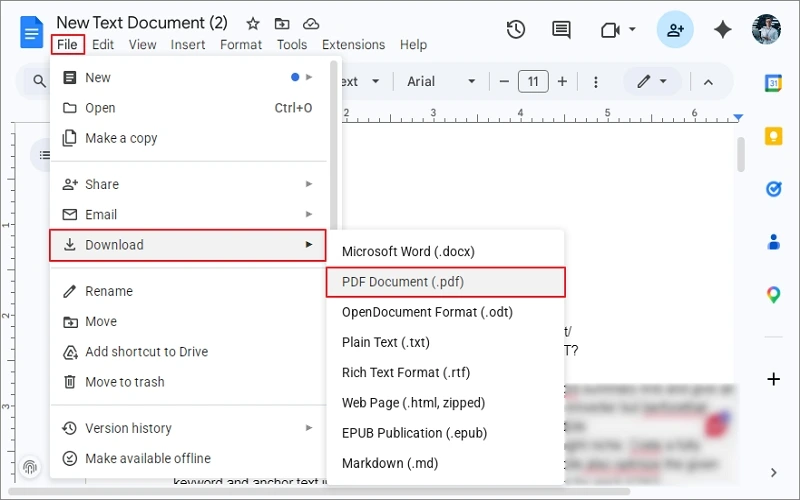Open the Help menu

413,45
